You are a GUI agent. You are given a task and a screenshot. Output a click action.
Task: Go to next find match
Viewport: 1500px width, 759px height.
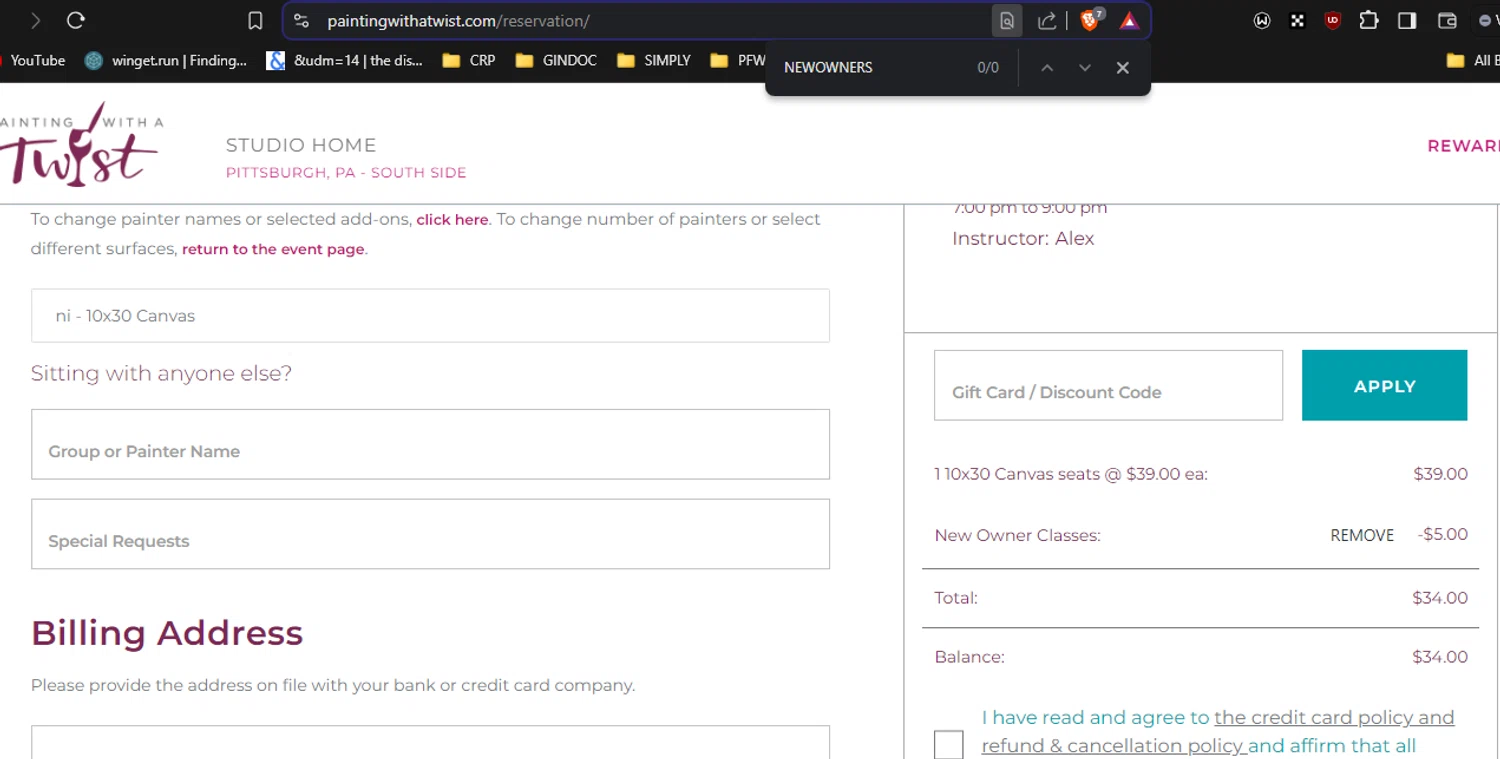1085,67
